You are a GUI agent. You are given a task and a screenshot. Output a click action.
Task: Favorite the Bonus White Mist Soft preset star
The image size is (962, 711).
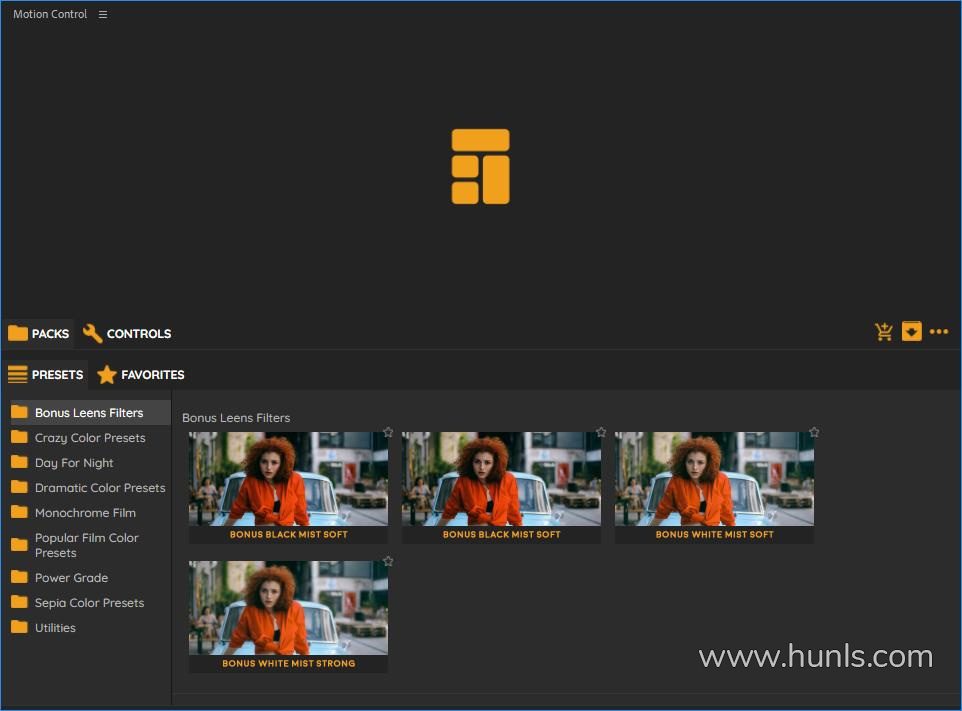(814, 432)
